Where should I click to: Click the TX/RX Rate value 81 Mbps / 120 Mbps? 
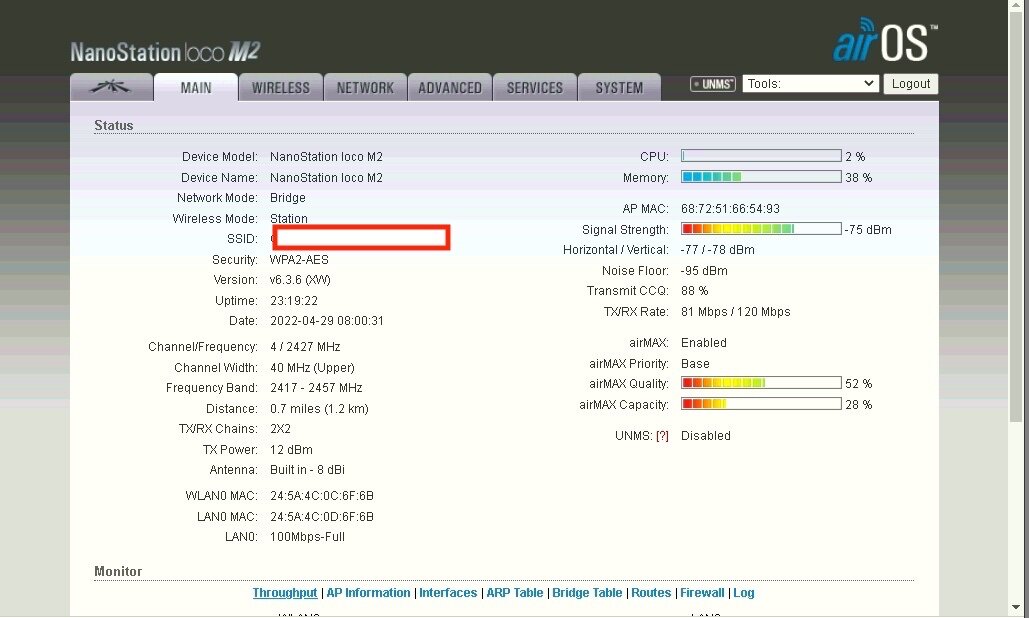pyautogui.click(x=736, y=312)
